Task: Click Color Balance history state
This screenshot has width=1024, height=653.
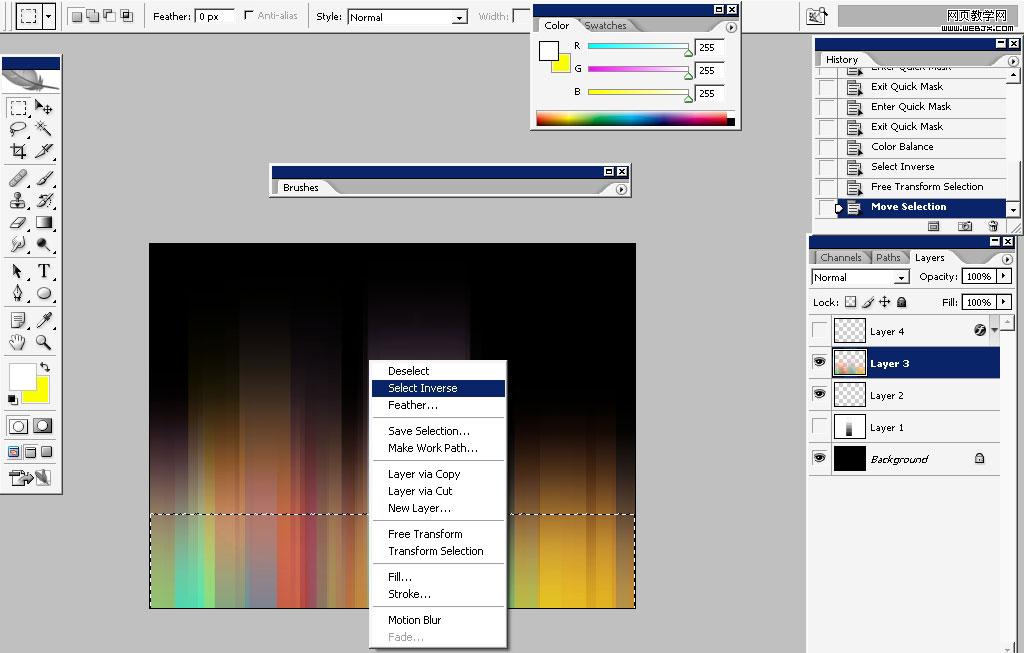Action: click(902, 147)
